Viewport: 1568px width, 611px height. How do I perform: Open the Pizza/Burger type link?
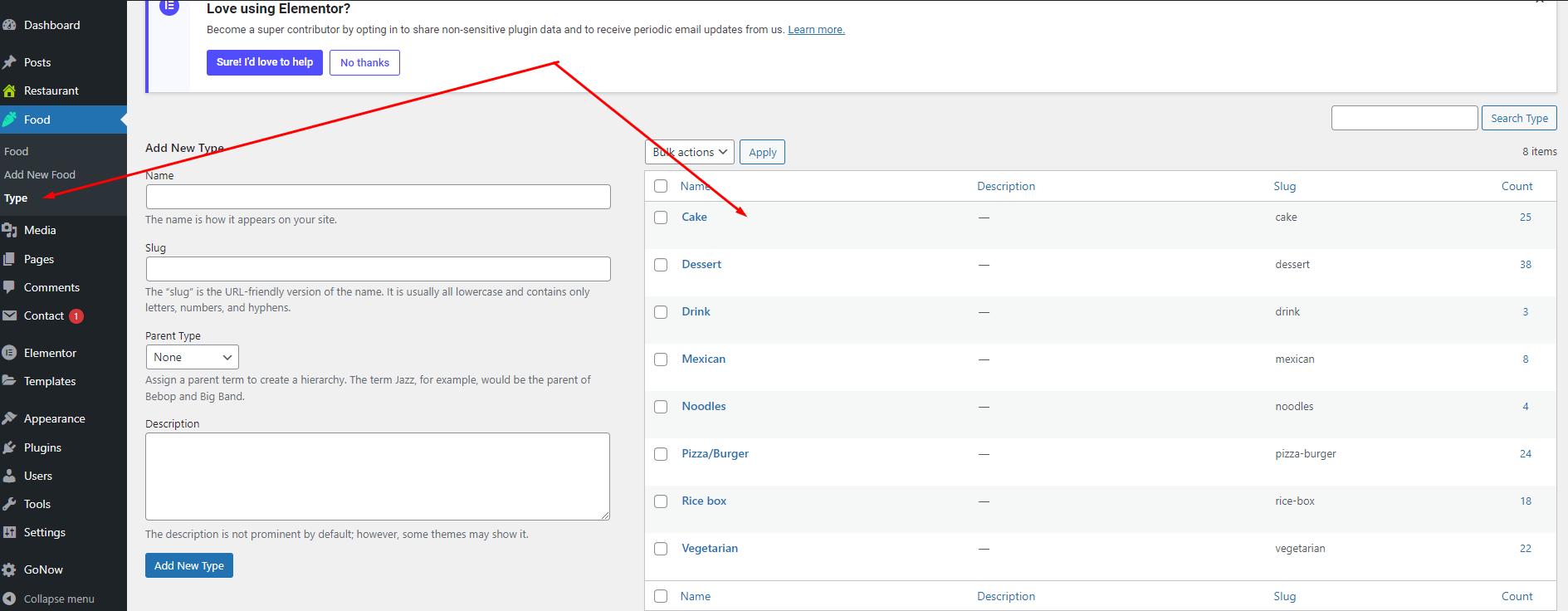pyautogui.click(x=716, y=453)
